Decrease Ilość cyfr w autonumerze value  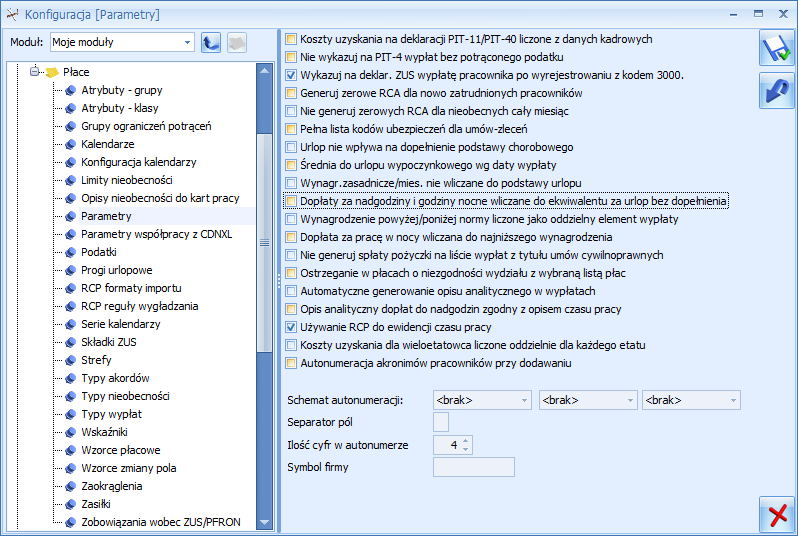coord(466,449)
